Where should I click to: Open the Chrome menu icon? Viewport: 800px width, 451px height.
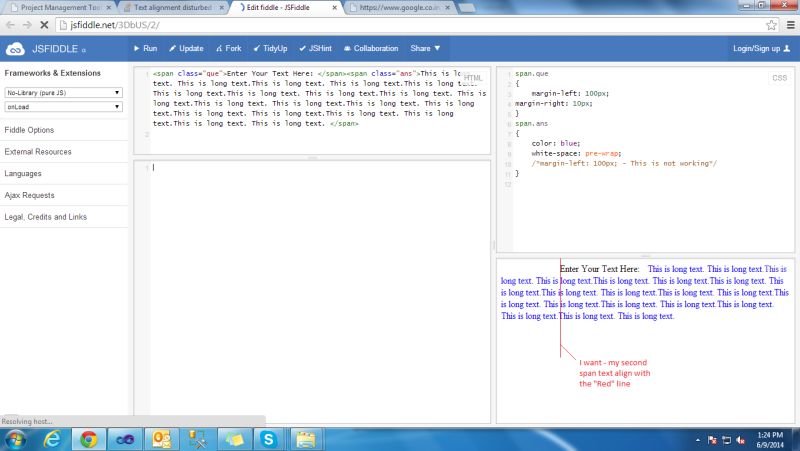[x=791, y=24]
